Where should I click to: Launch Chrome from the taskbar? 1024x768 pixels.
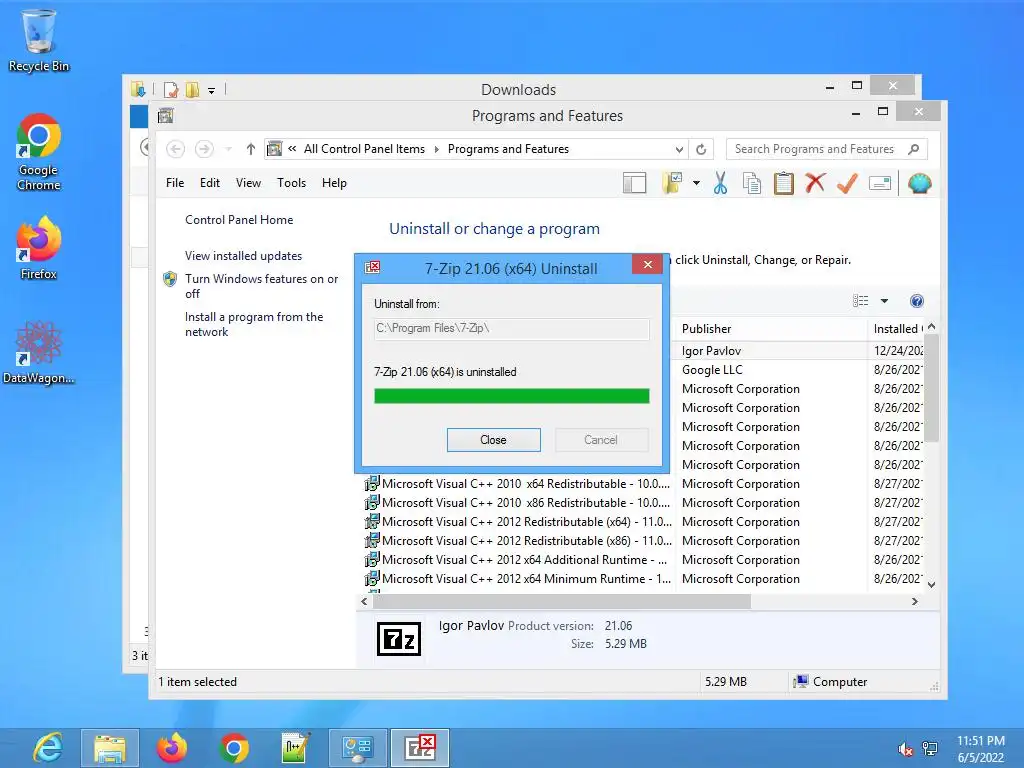[234, 748]
